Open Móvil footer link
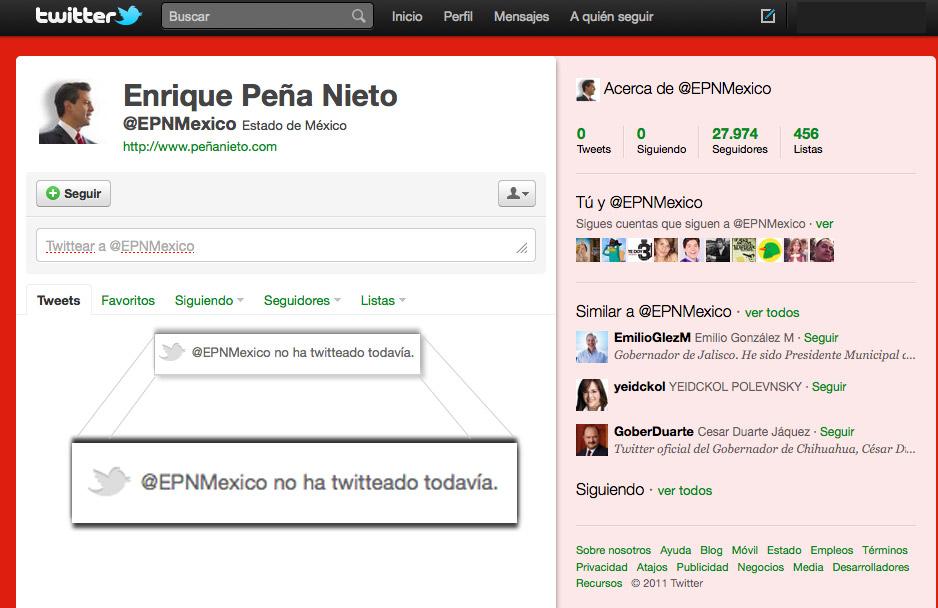The width and height of the screenshot is (938, 608). tap(745, 550)
